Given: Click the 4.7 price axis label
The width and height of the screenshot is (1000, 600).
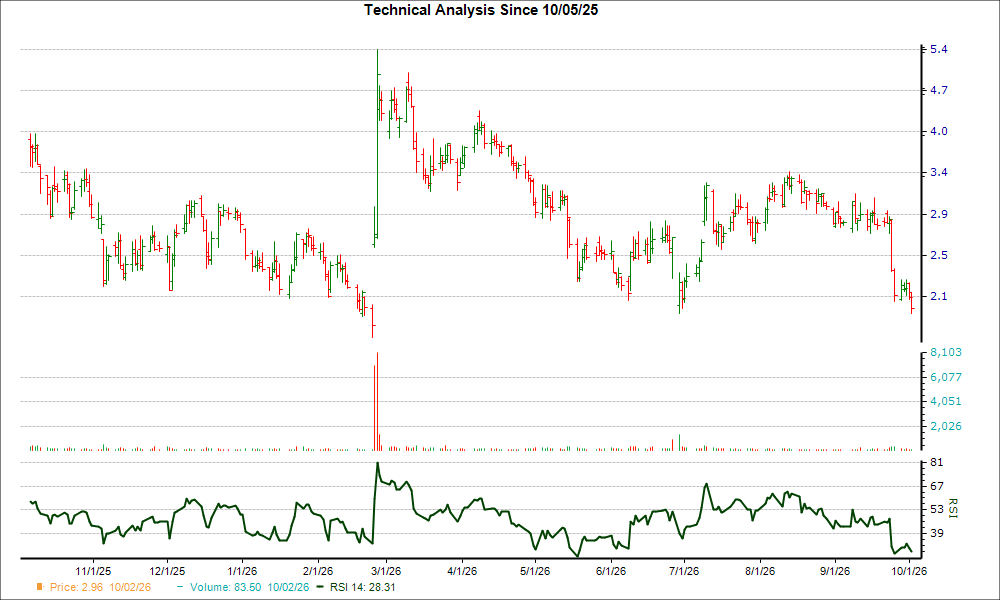Looking at the screenshot, I should point(939,91).
